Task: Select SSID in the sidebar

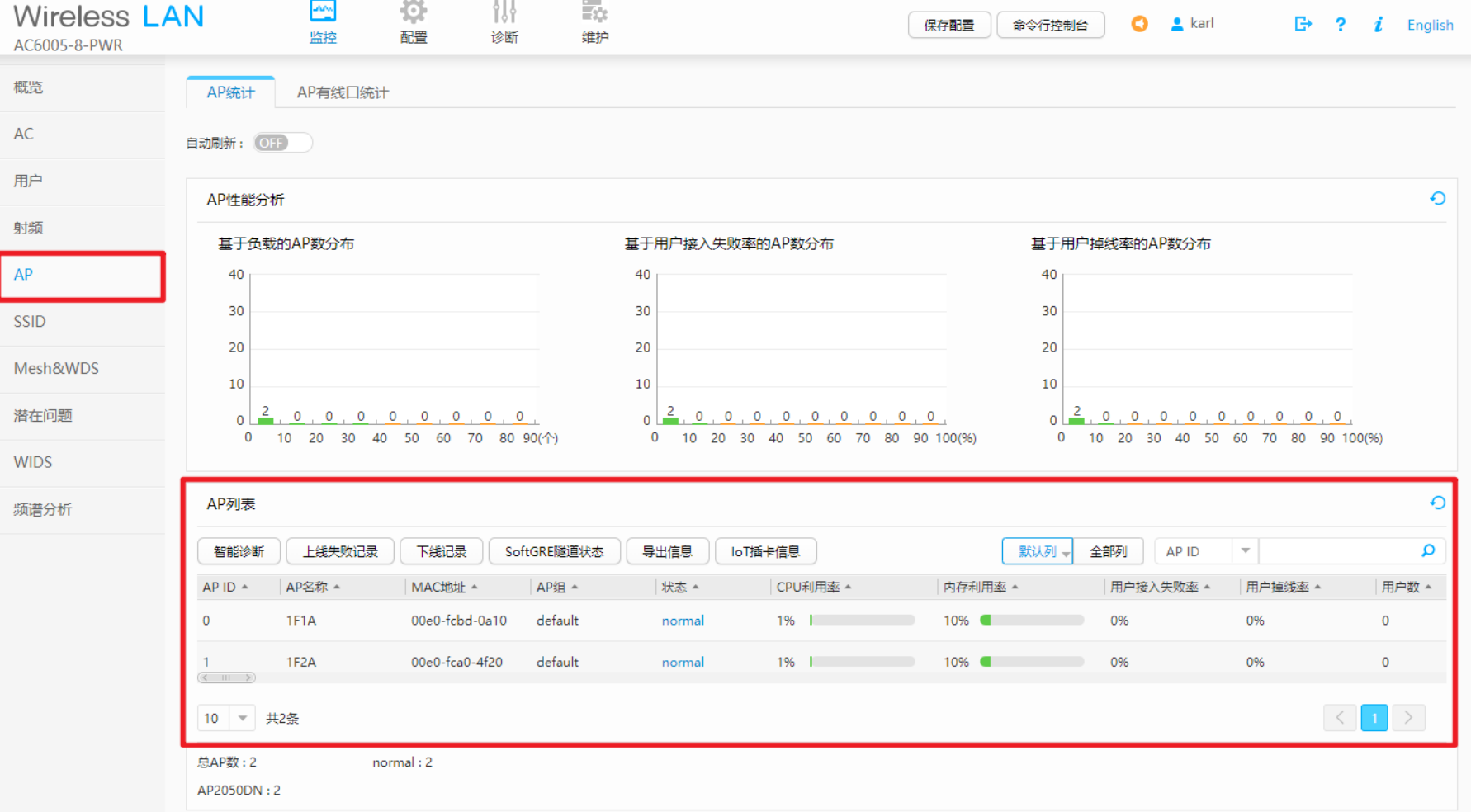Action: pyautogui.click(x=83, y=322)
